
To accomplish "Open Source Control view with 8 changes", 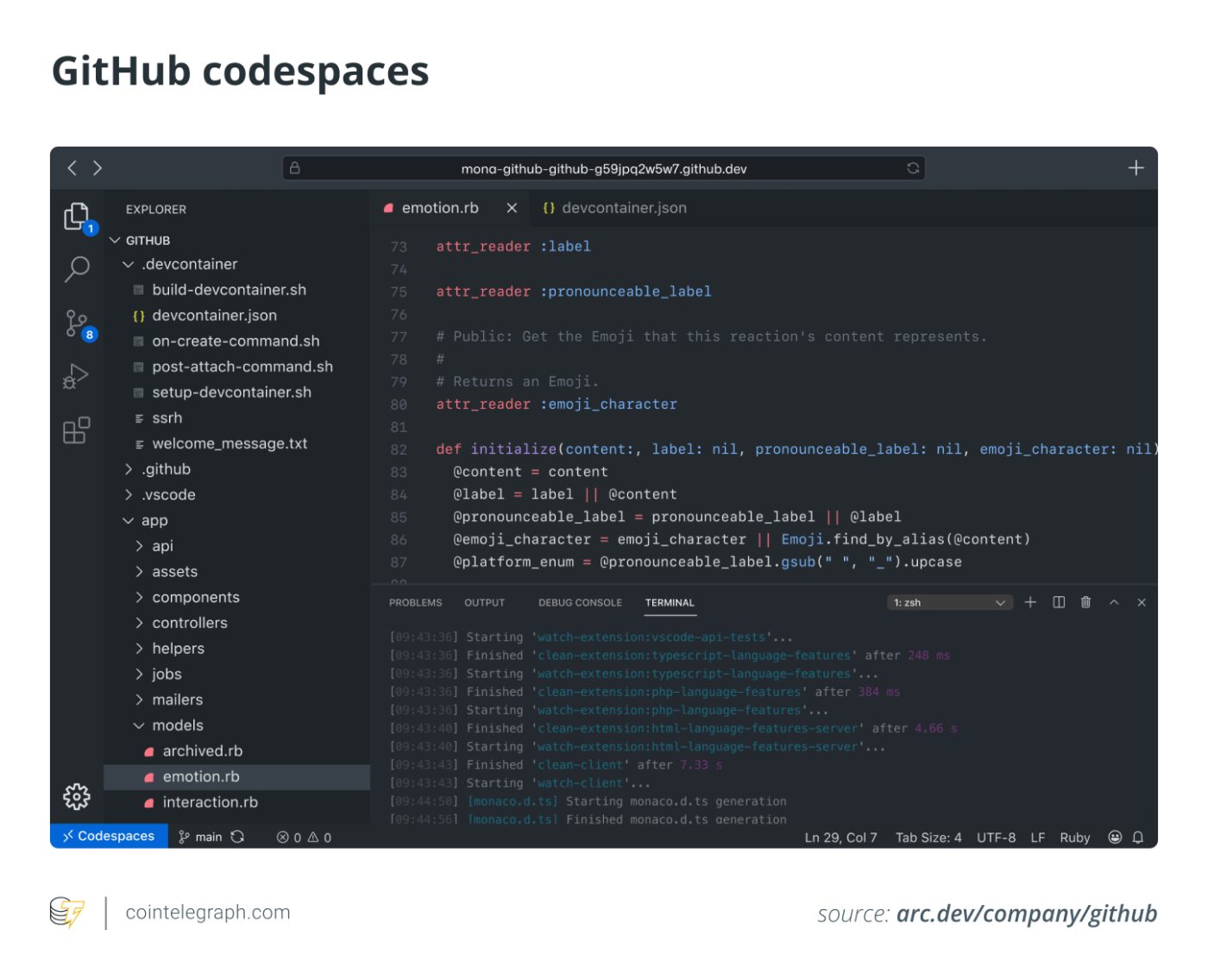I will [x=77, y=324].
